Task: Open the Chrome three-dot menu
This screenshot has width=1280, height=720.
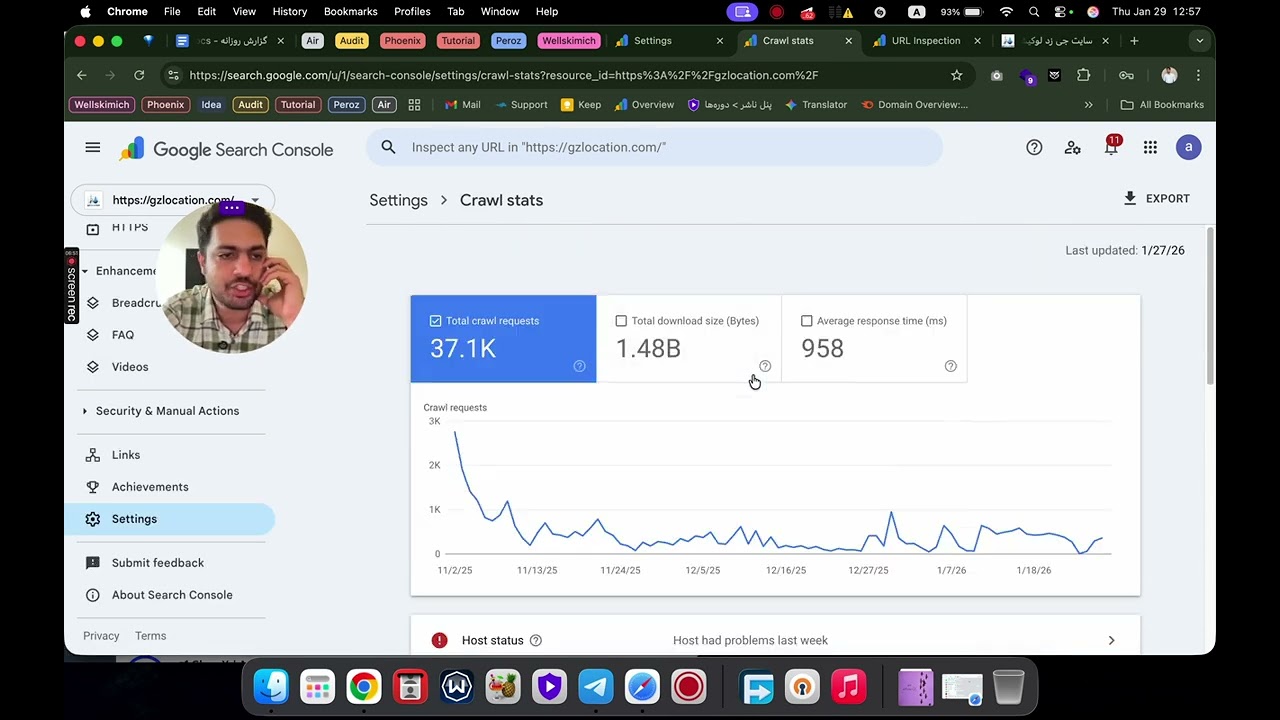Action: (x=1198, y=75)
